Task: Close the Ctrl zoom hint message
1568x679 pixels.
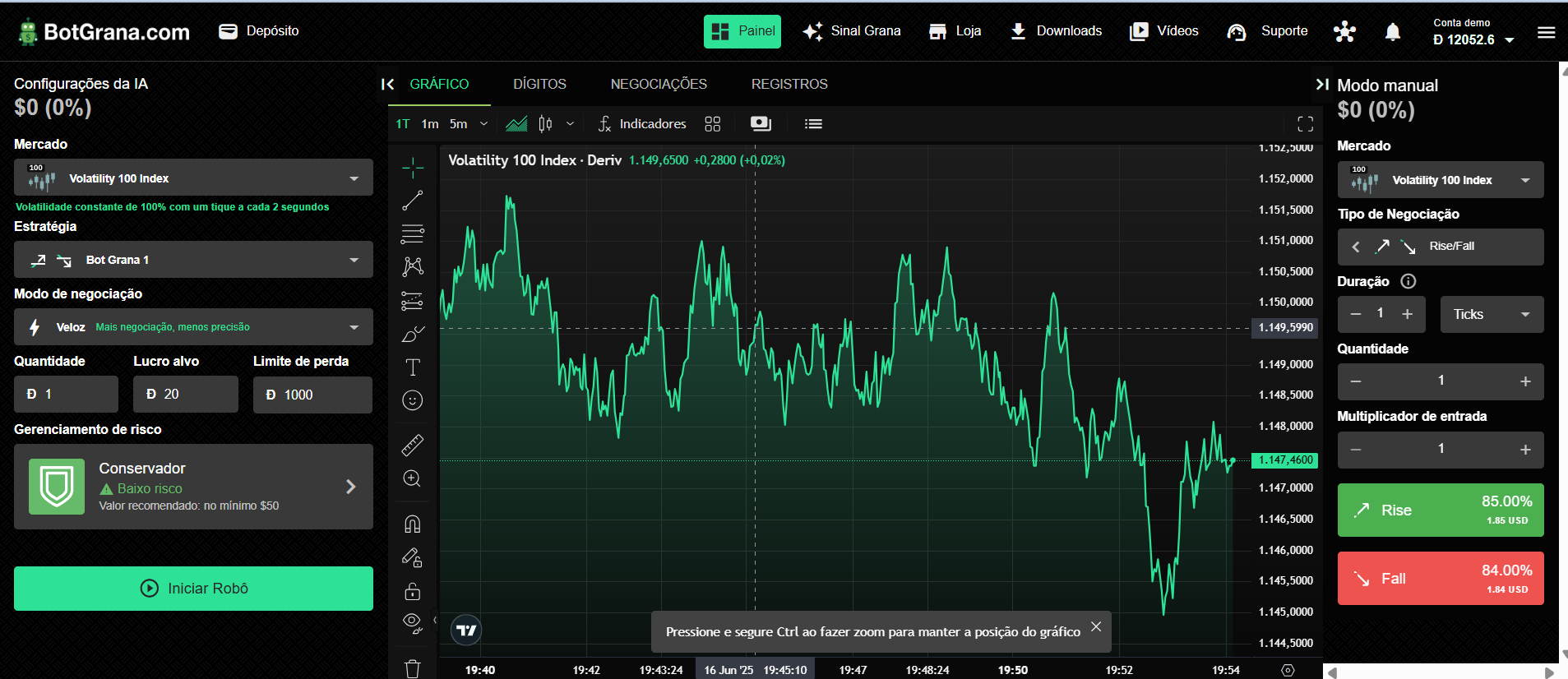Action: (1096, 626)
